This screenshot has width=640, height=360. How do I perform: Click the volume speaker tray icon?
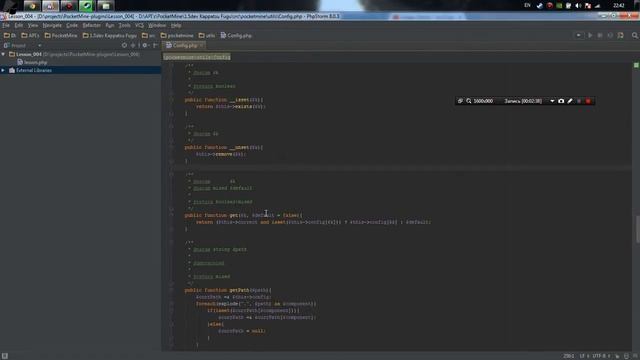coord(578,6)
